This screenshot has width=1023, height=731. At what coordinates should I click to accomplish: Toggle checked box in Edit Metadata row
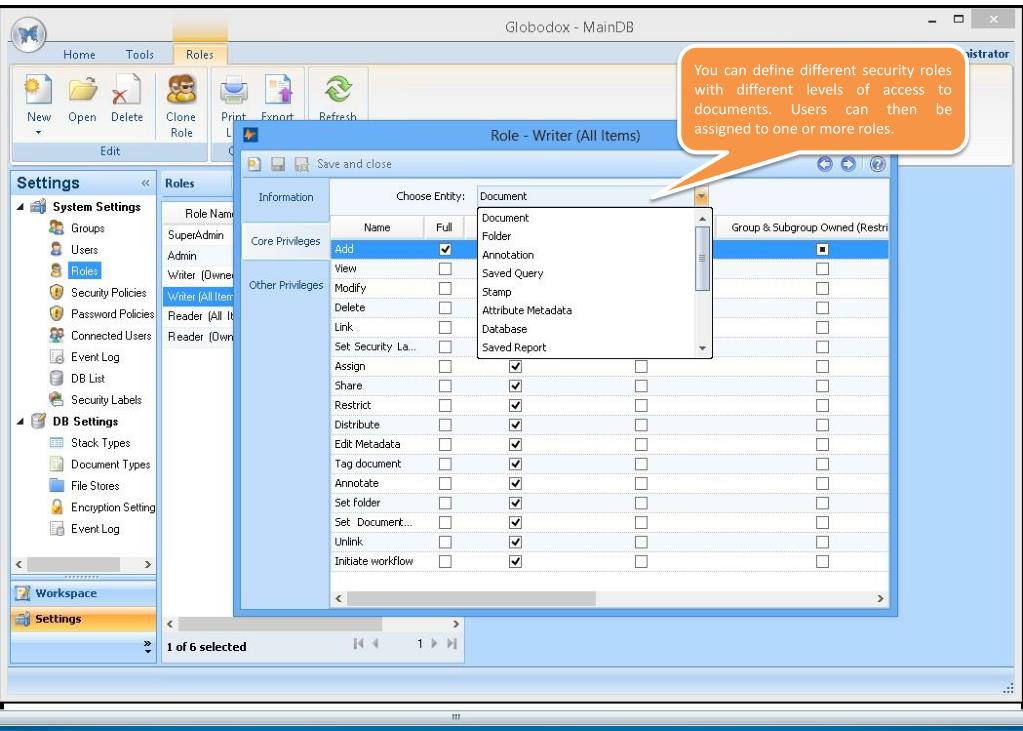[515, 444]
